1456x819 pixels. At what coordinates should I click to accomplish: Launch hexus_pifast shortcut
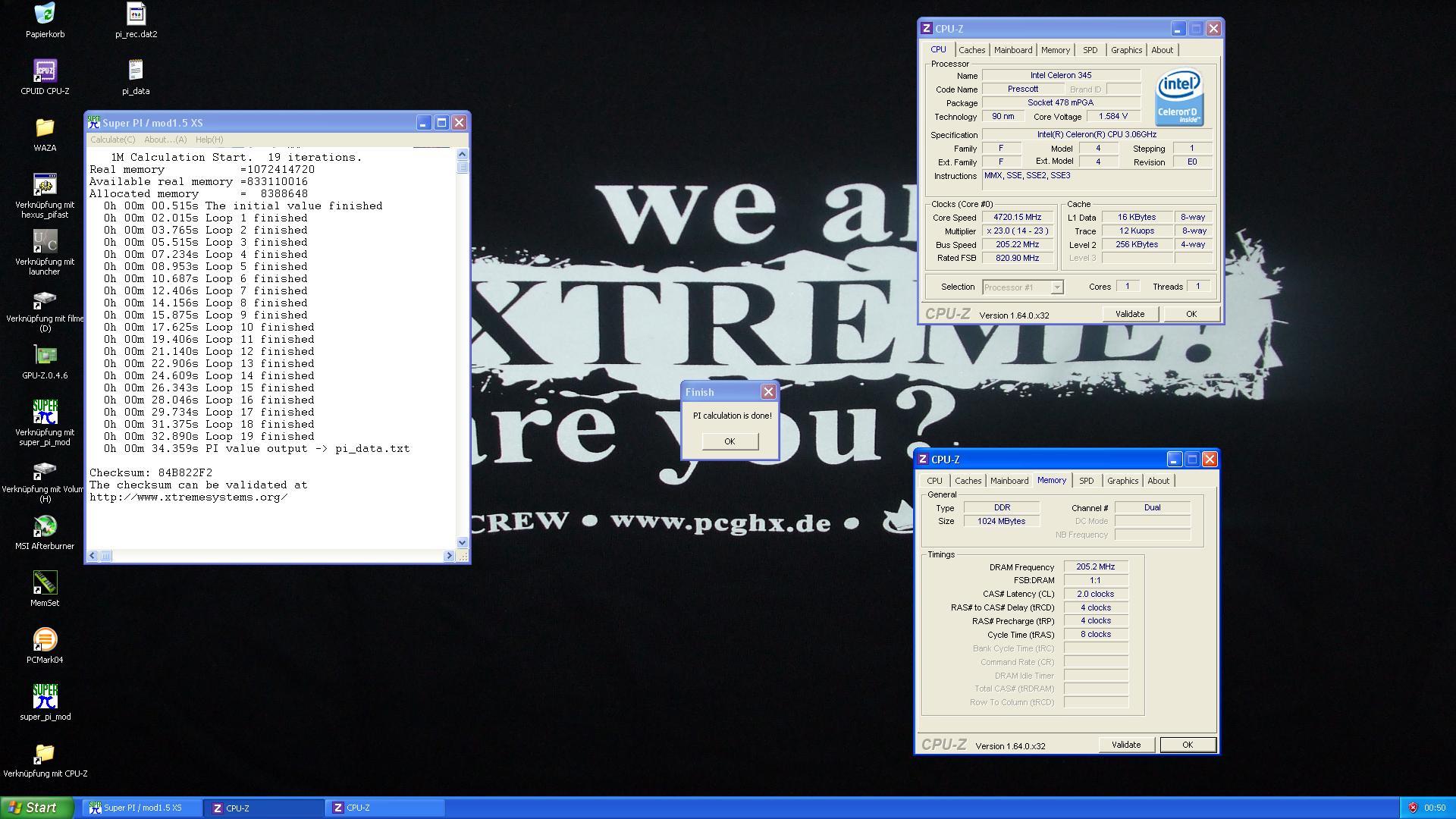45,184
